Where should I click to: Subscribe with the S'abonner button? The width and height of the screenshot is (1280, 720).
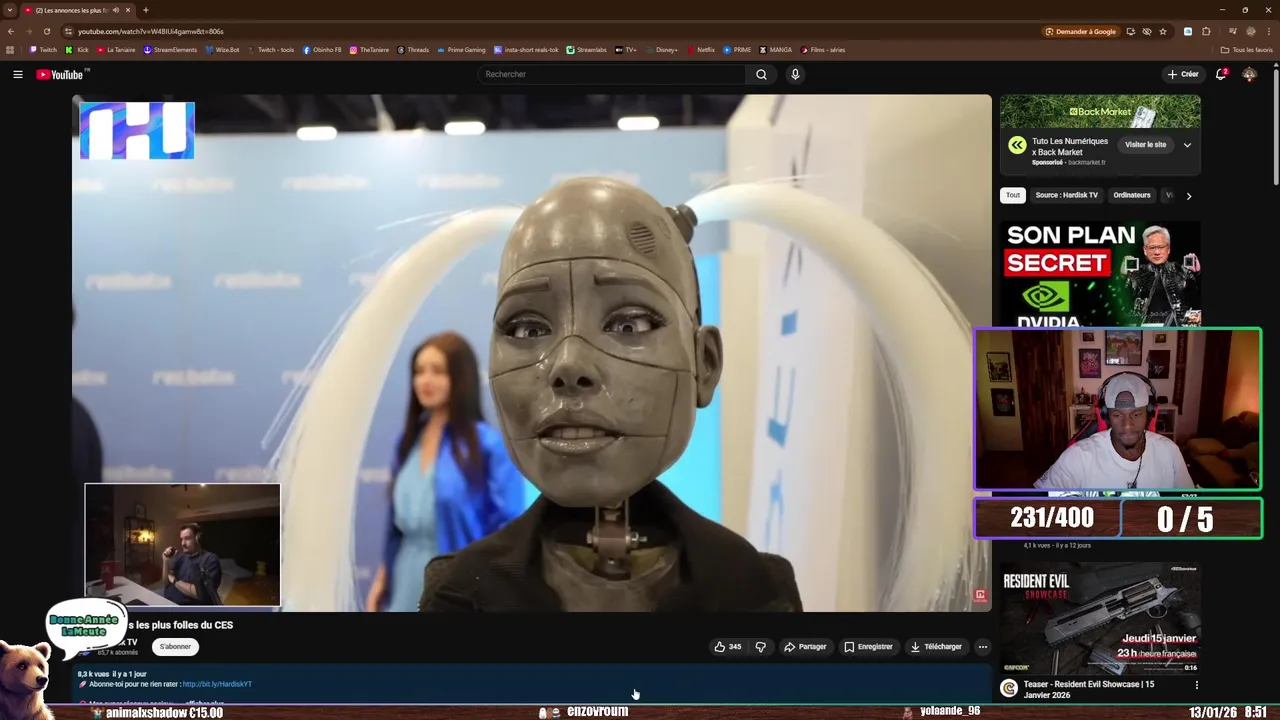(x=175, y=647)
